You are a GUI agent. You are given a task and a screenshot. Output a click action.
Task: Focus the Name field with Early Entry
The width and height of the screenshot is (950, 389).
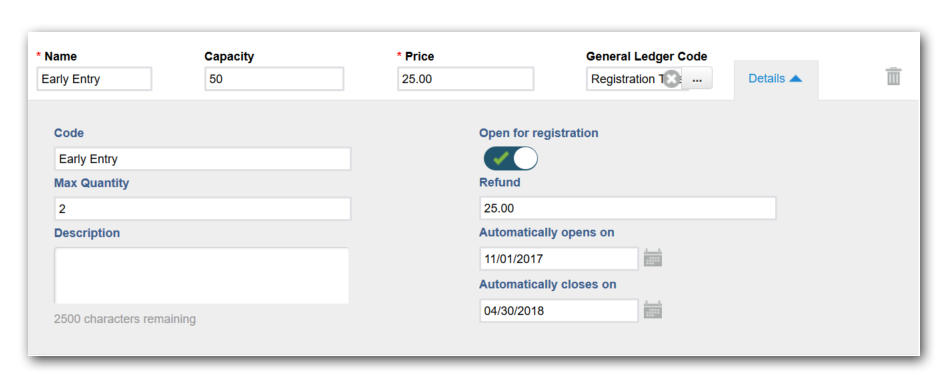tap(94, 79)
